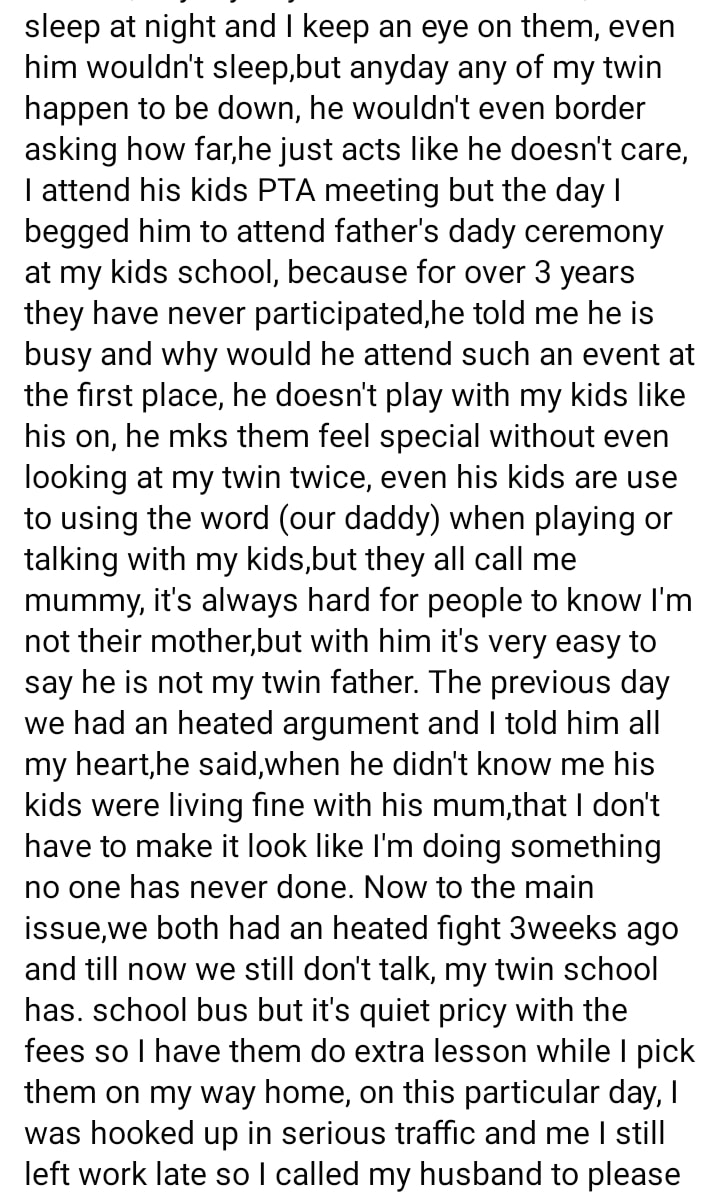Click the word "border" in the text
The height and width of the screenshot is (1196, 720).
594,108
